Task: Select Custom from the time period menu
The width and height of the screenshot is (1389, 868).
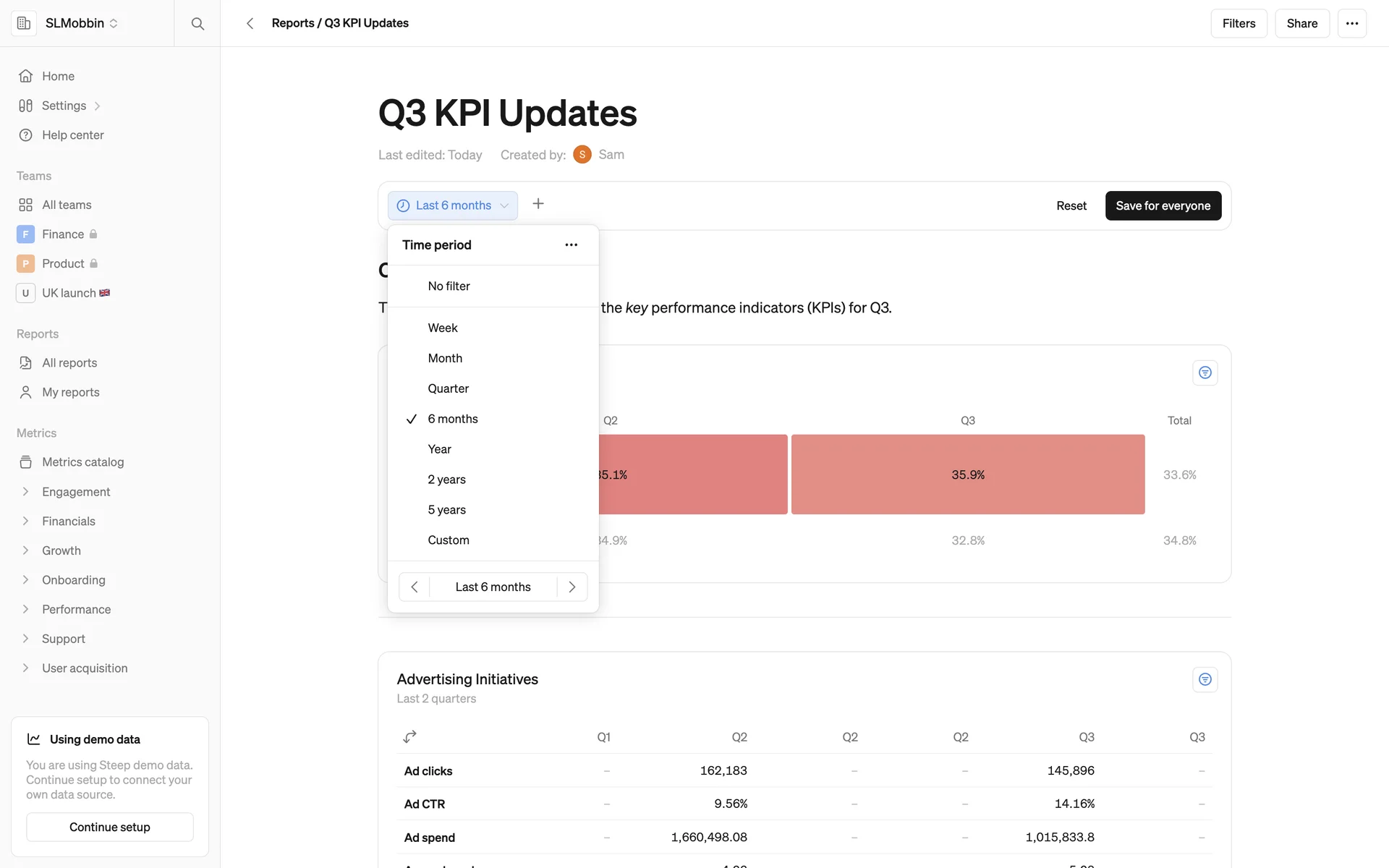Action: pos(448,540)
